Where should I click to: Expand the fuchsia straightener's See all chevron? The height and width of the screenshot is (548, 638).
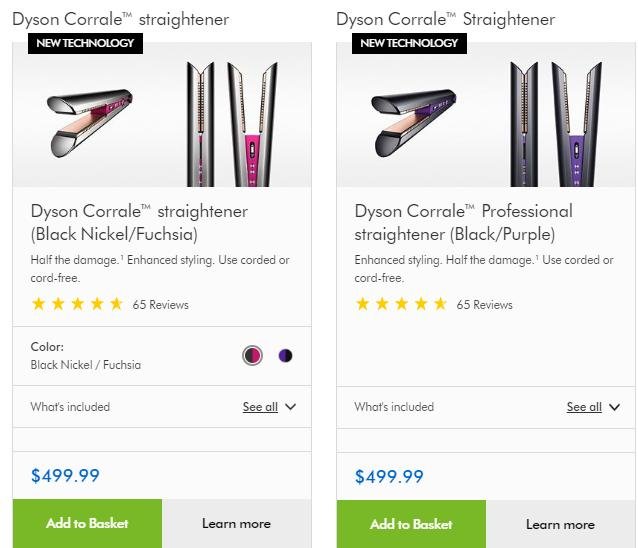[291, 407]
